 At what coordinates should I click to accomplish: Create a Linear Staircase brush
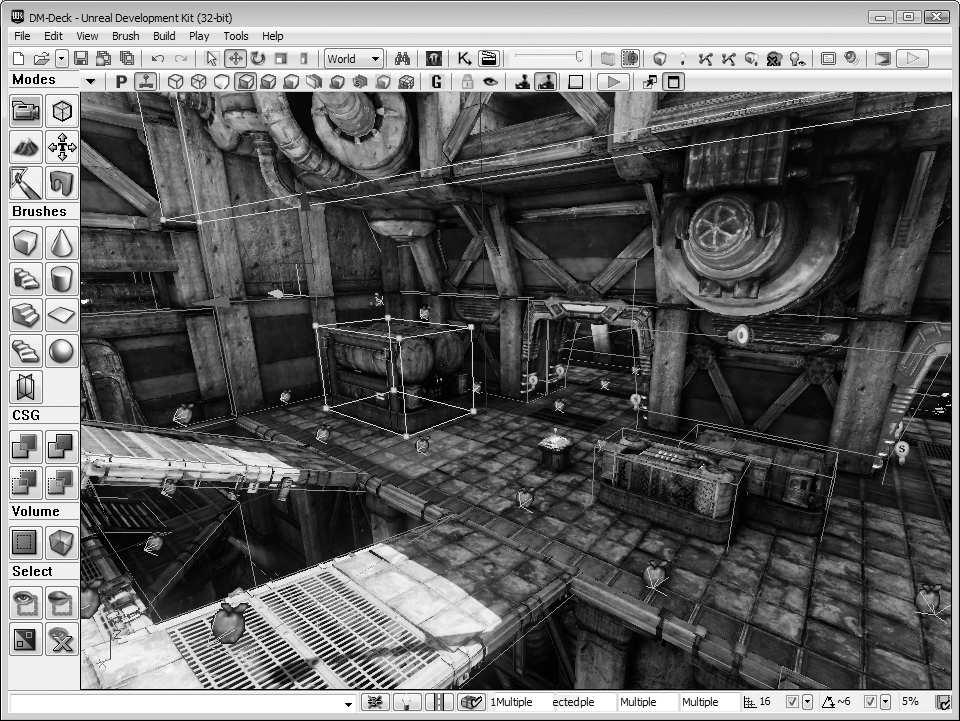click(x=26, y=315)
